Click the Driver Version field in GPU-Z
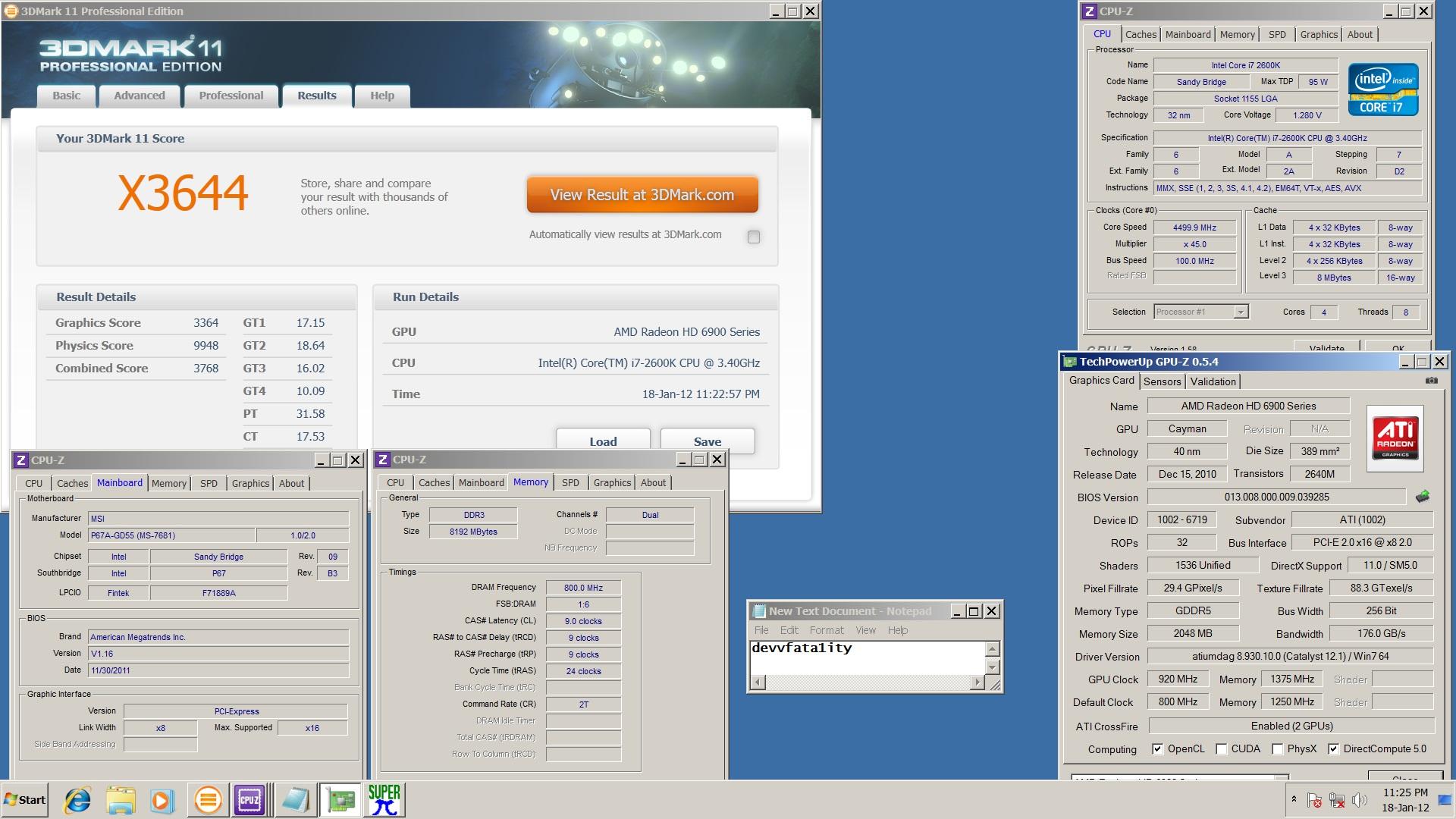 1290,656
